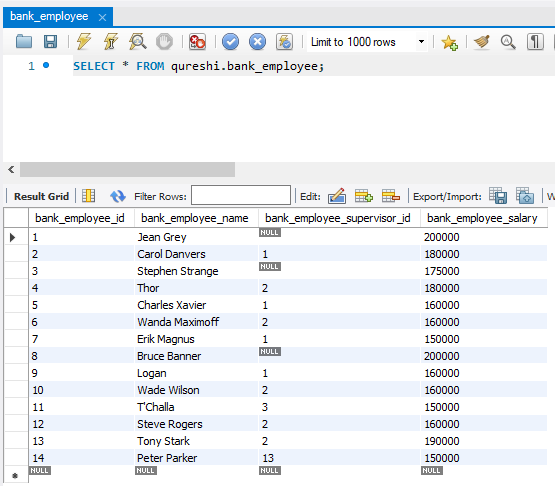This screenshot has height=486, width=555.
Task: Click the Thor name cell
Action: click(196, 288)
